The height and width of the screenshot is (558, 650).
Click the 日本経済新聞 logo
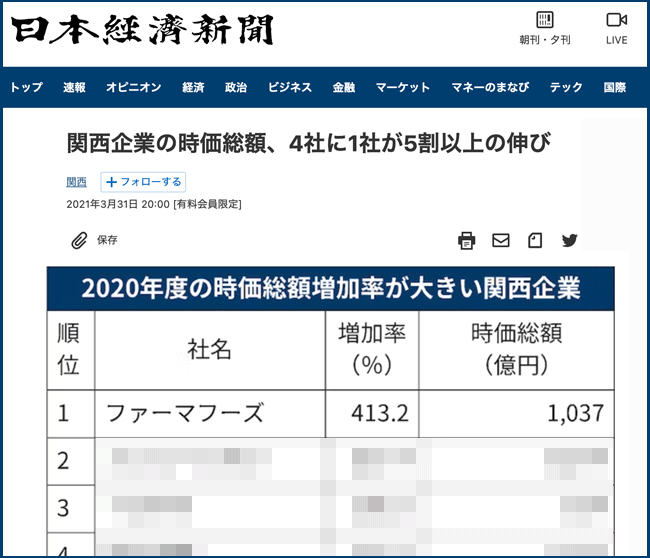pos(142,32)
